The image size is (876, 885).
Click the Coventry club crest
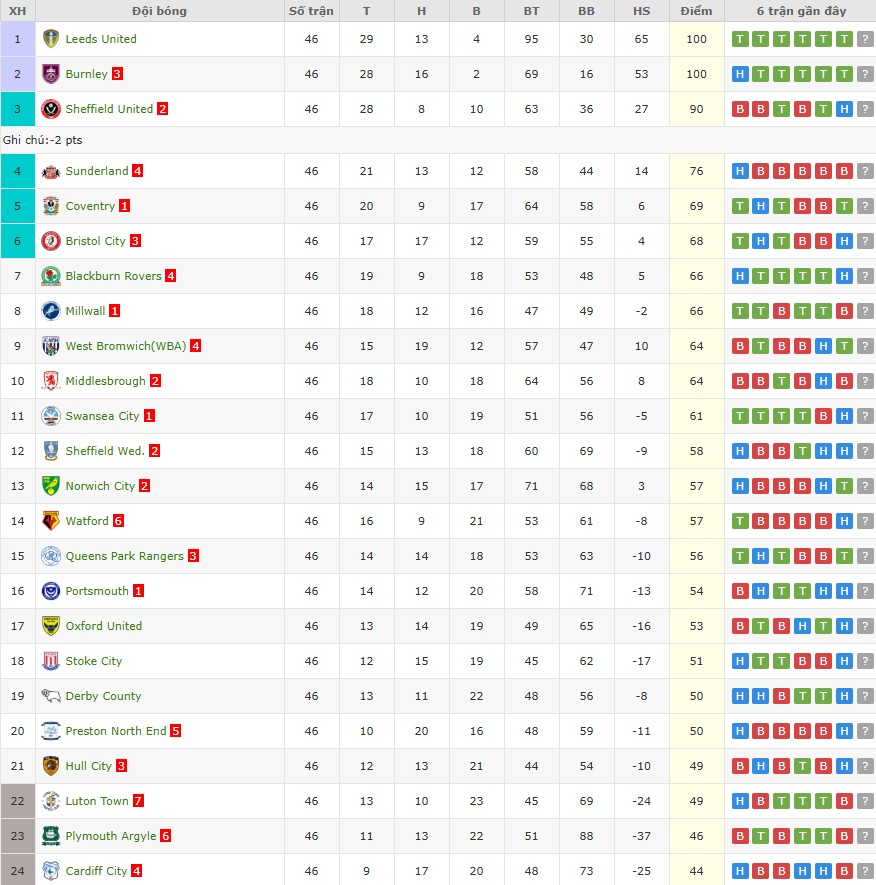tap(51, 206)
